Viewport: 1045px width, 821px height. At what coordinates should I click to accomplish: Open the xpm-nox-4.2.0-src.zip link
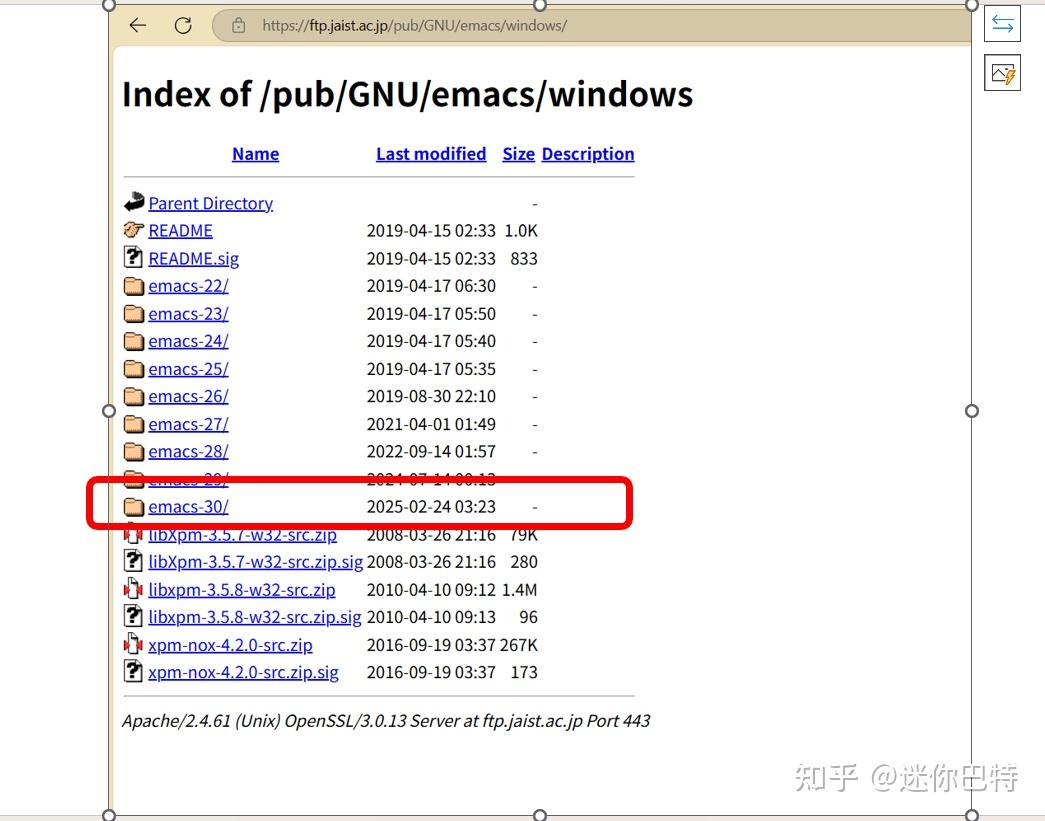(230, 644)
